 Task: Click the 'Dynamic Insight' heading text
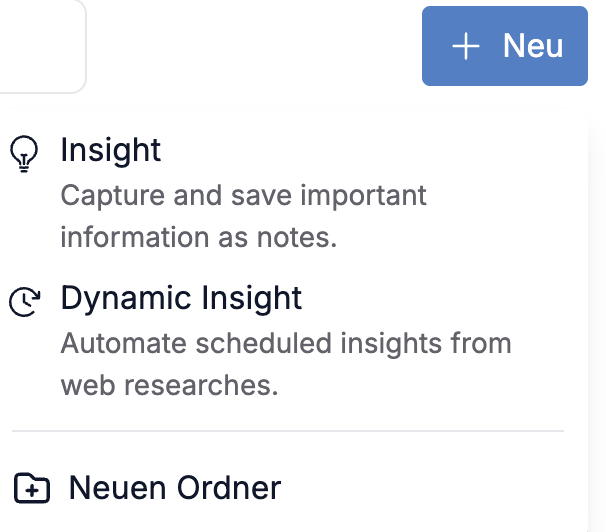[181, 299]
